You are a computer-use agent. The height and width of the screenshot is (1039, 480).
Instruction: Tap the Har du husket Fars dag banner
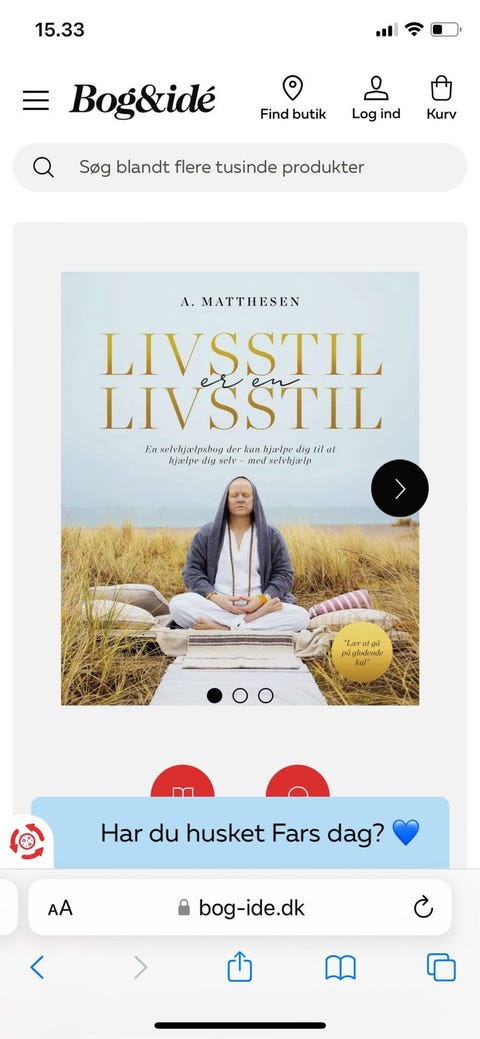240,832
